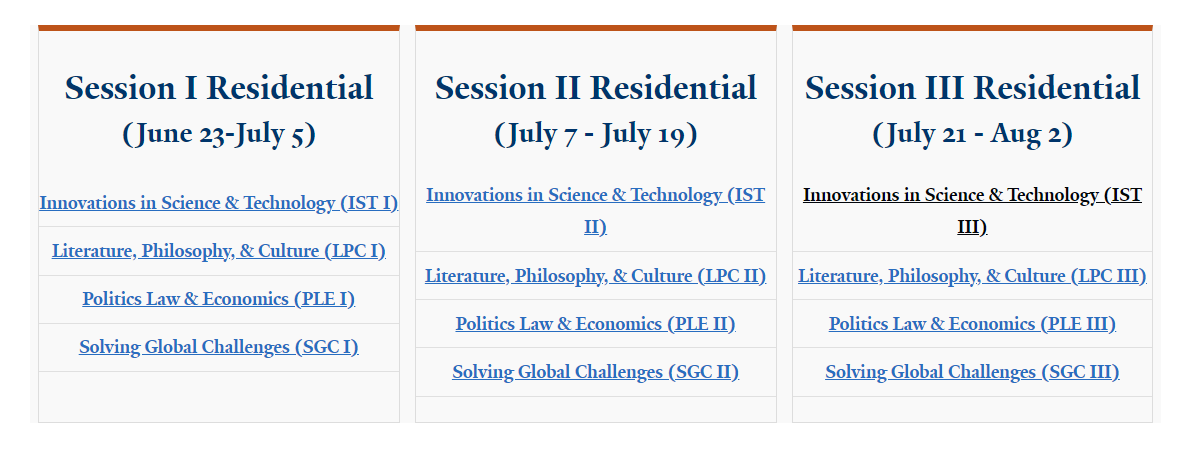The height and width of the screenshot is (466, 1189).
Task: Click the orange bar above Session III card
Action: [x=972, y=28]
